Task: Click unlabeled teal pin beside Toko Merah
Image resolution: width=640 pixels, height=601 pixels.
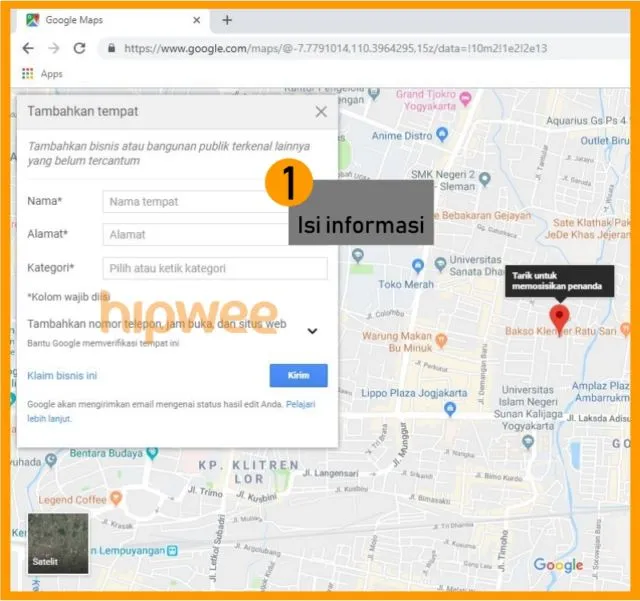Action: pyautogui.click(x=358, y=256)
